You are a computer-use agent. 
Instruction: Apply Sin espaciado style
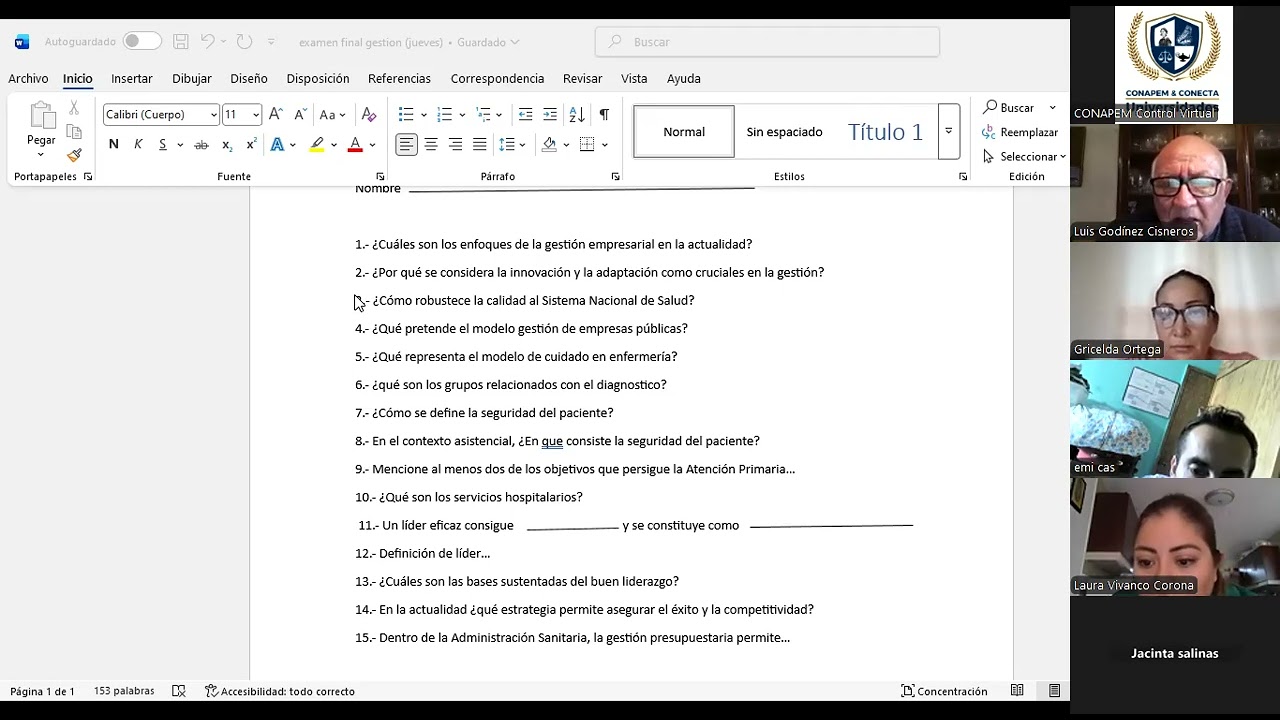784,131
